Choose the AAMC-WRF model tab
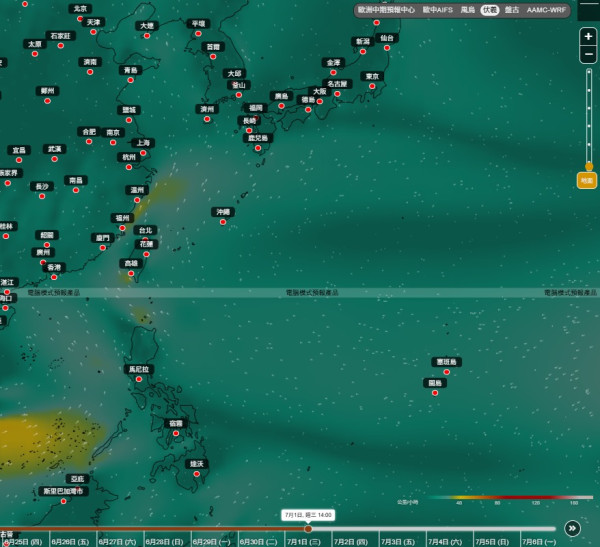The image size is (600, 547). coord(546,10)
